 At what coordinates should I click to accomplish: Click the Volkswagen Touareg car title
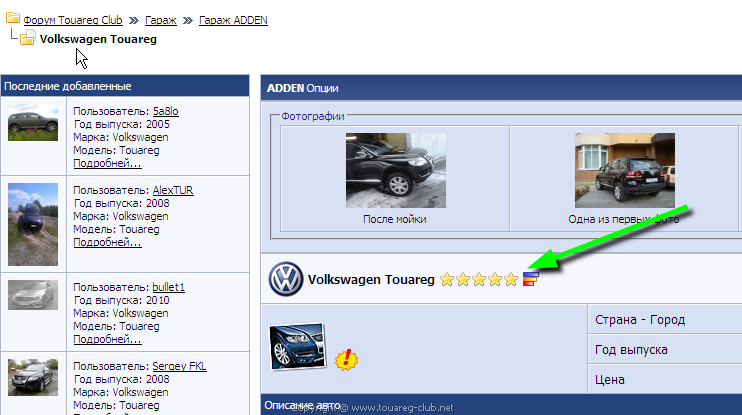(x=371, y=280)
